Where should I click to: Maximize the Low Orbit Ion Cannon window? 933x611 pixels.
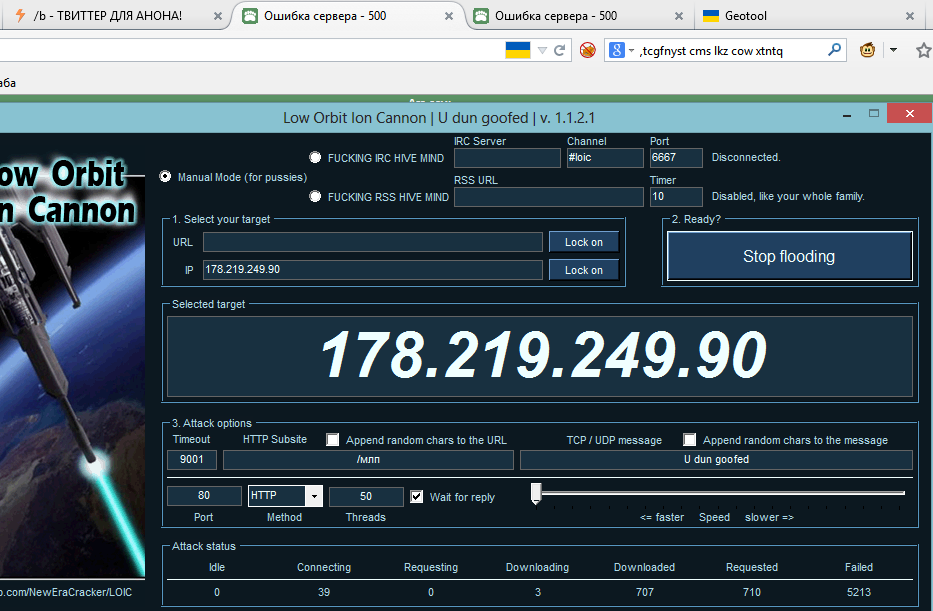click(873, 113)
